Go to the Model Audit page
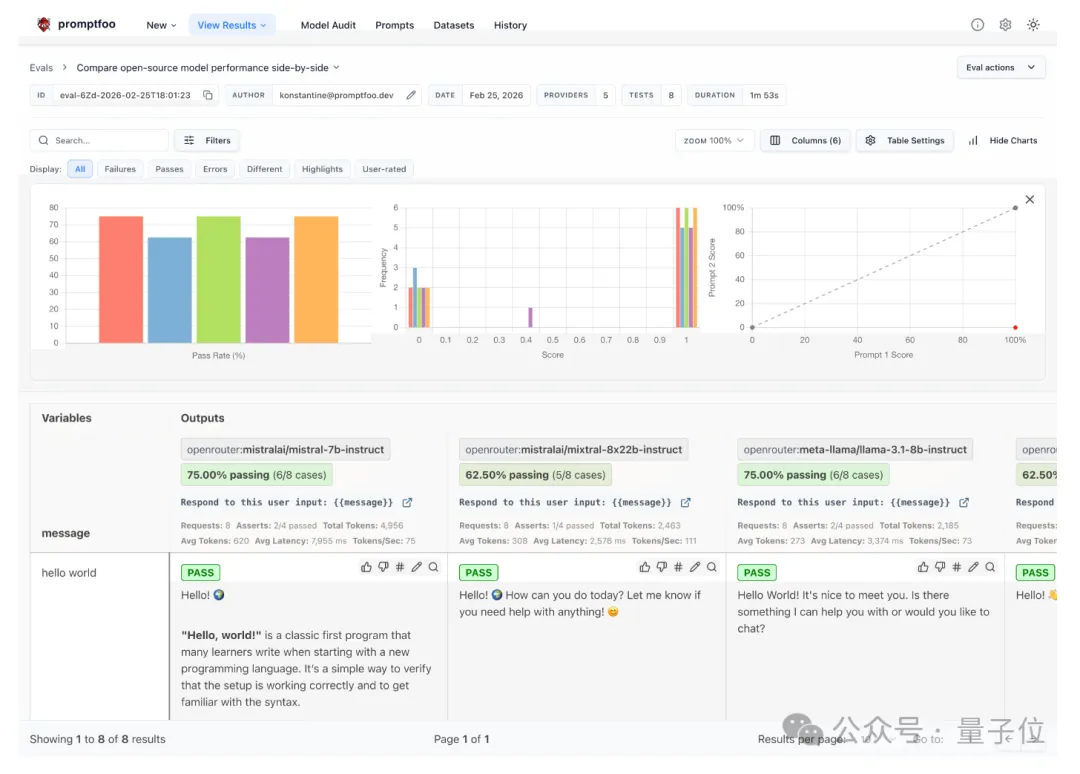This screenshot has height=774, width=1080. [x=329, y=25]
